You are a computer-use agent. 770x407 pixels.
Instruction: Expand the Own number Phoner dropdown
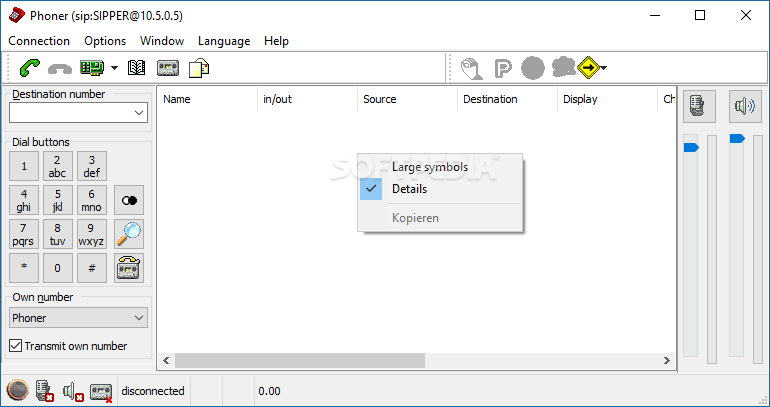[79, 318]
